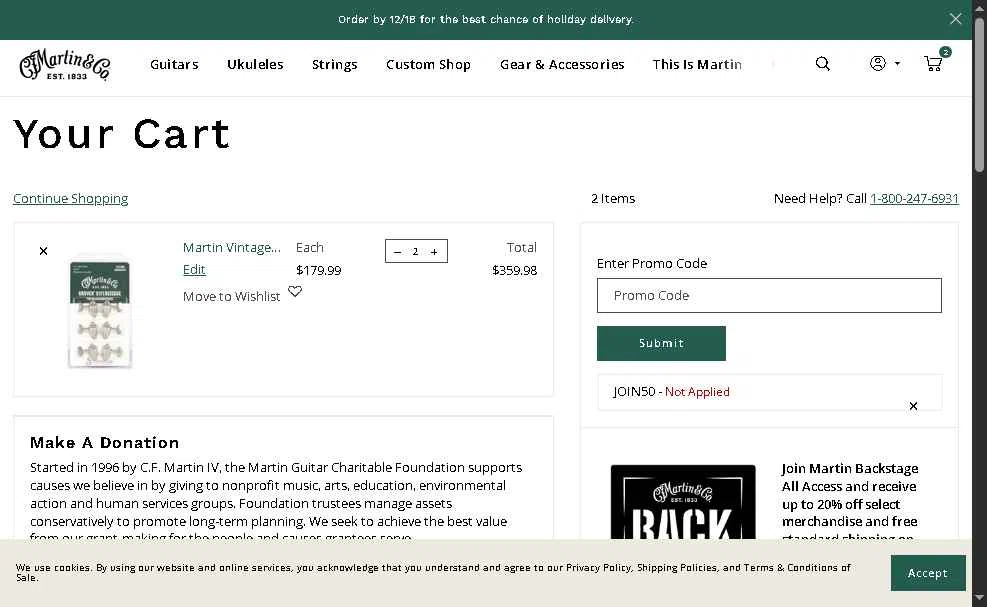Focus the Promo Code input field
Screen dimensions: 987x607
point(769,295)
